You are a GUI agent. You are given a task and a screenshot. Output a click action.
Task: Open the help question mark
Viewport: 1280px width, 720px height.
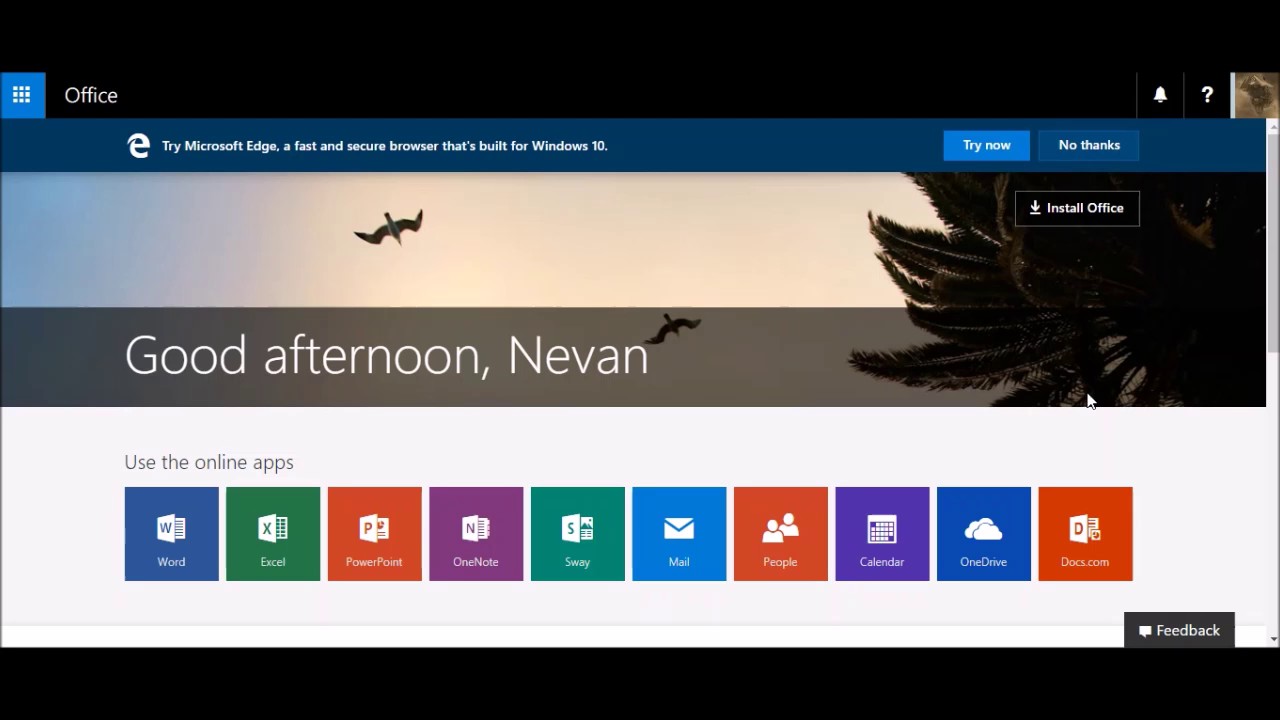(1207, 95)
